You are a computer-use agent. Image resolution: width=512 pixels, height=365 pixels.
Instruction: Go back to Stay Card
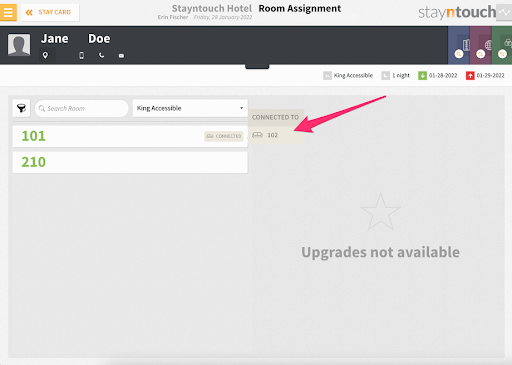coord(50,12)
